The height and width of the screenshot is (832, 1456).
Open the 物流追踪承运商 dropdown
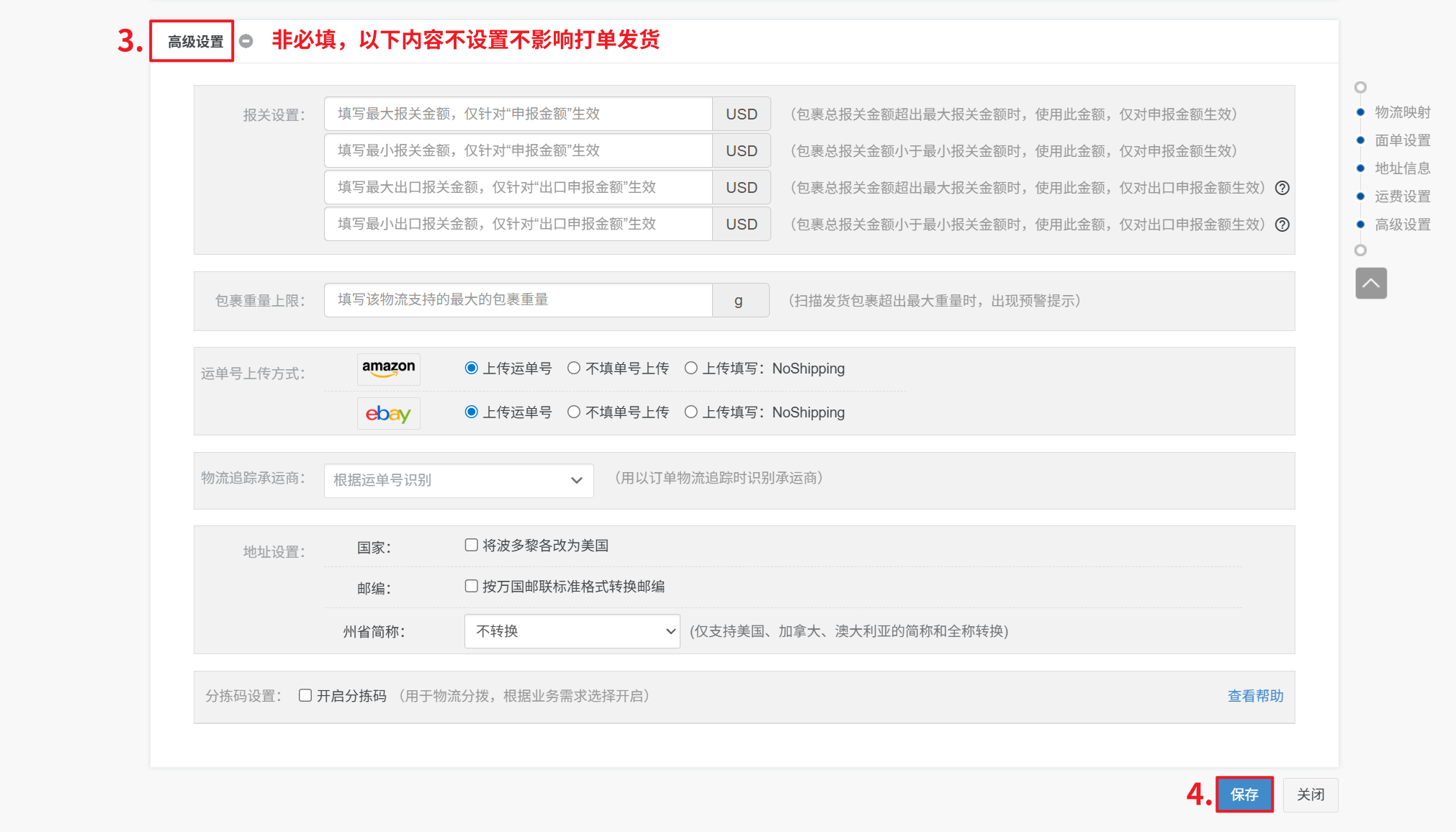(x=459, y=480)
